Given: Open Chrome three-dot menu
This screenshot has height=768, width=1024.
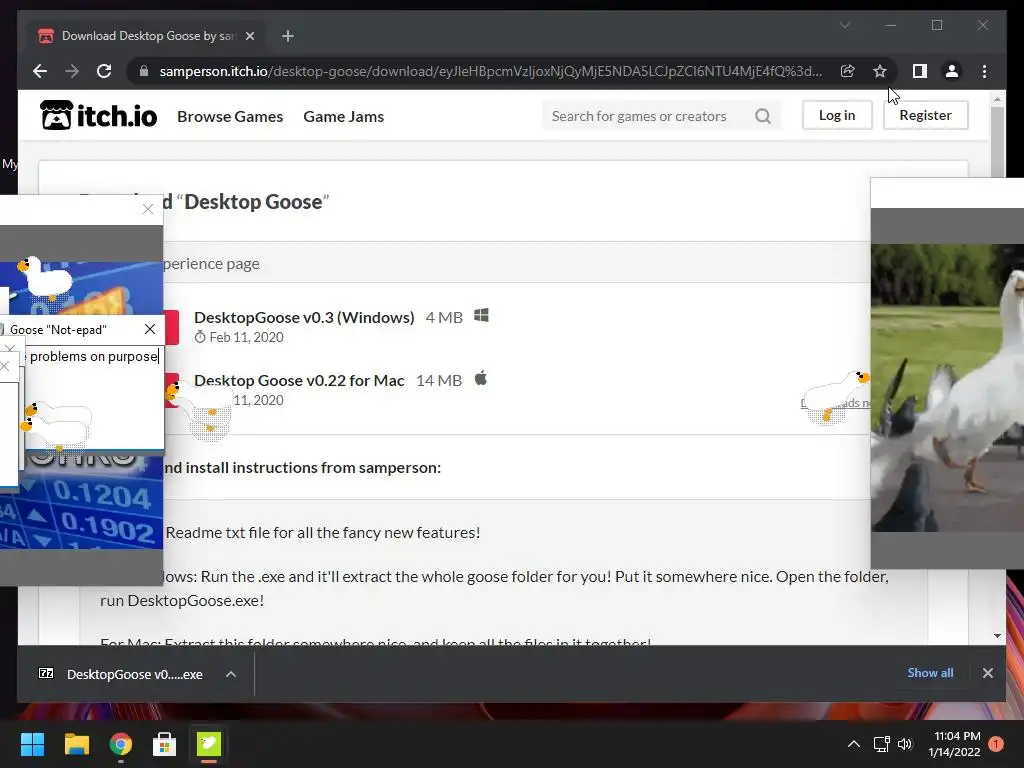Looking at the screenshot, I should [984, 71].
